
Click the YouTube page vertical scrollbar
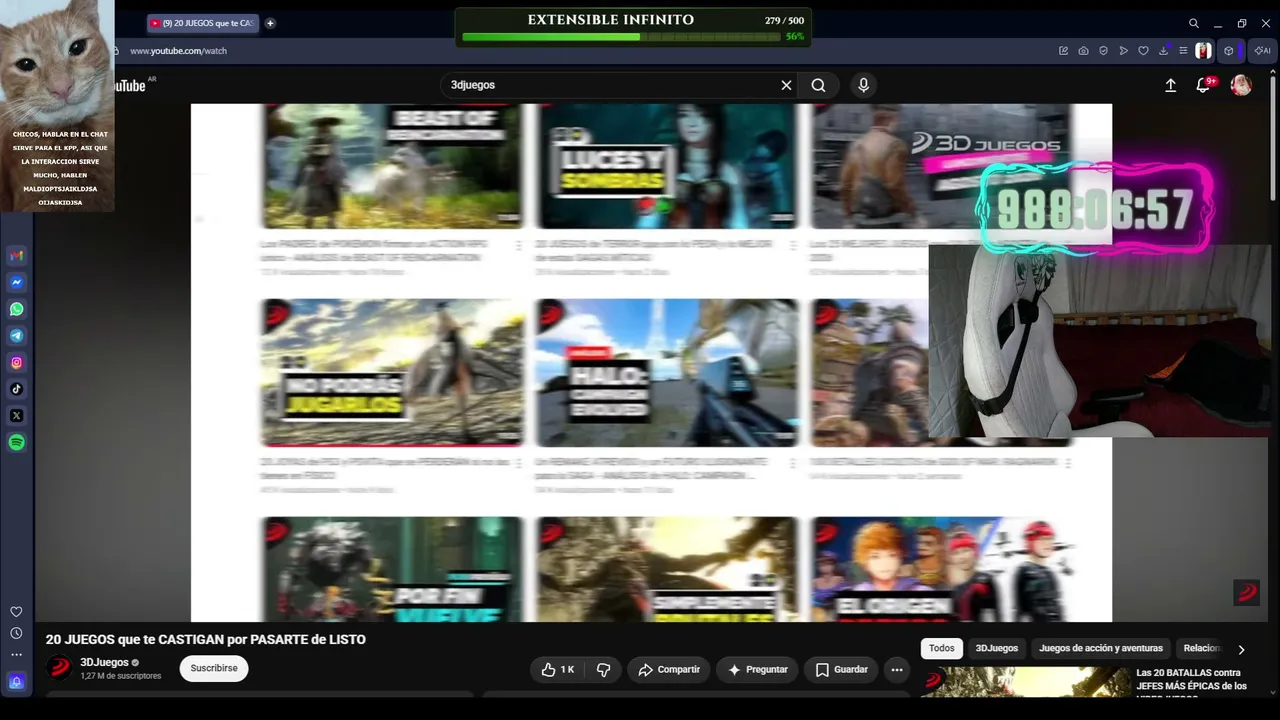[x=1272, y=140]
